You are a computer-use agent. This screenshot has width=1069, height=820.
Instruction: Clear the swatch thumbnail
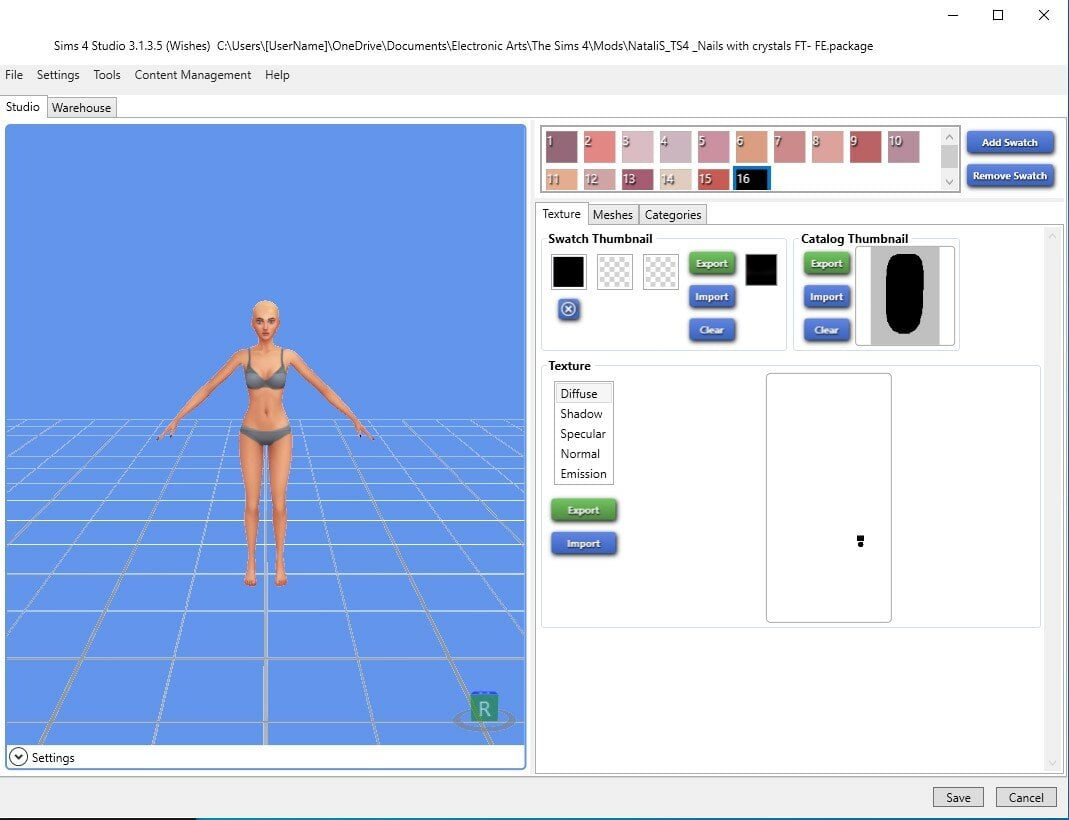pyautogui.click(x=712, y=330)
